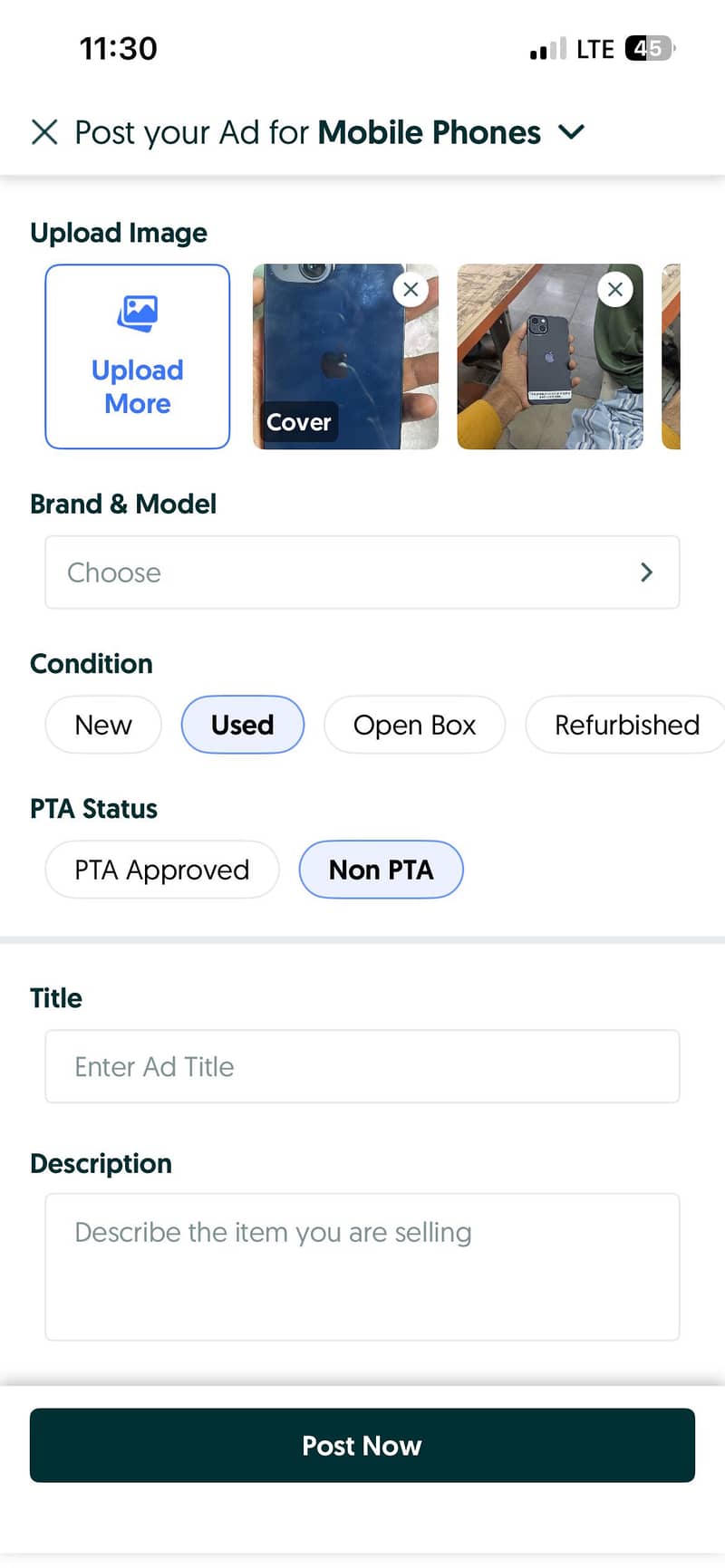Remove the Cover photo with its X icon

coord(411,290)
